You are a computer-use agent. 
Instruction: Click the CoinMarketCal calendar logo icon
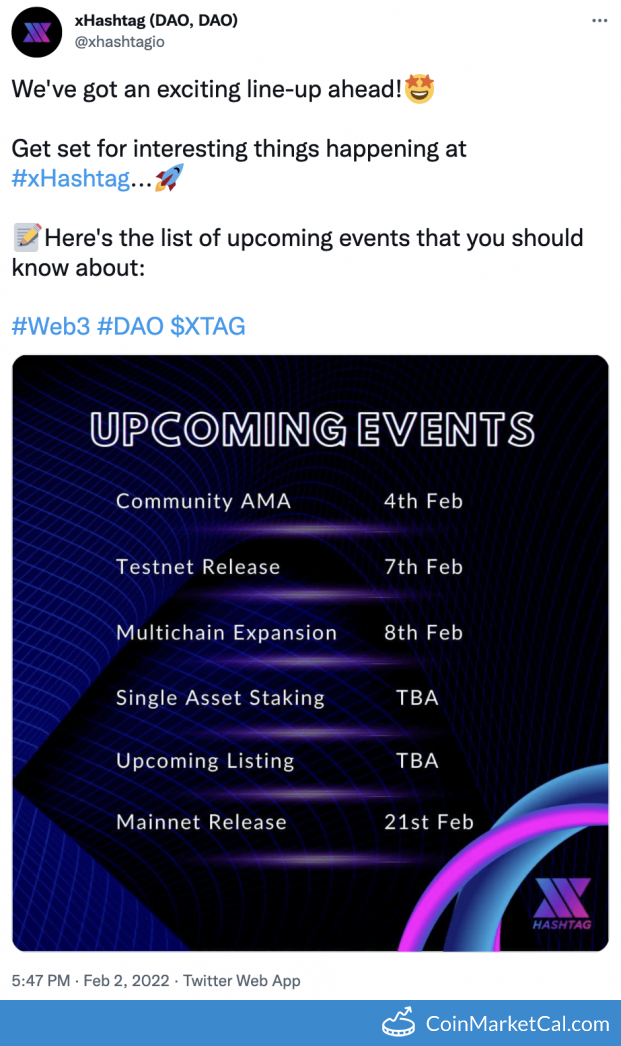click(x=400, y=1023)
